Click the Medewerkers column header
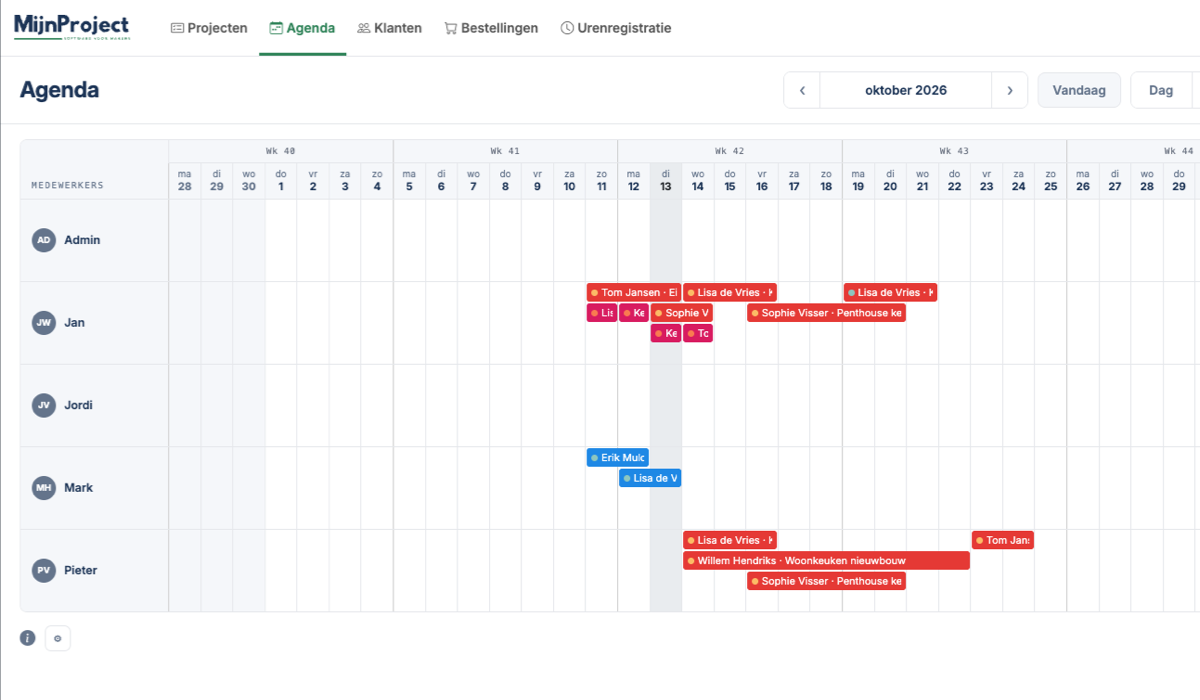 (67, 185)
